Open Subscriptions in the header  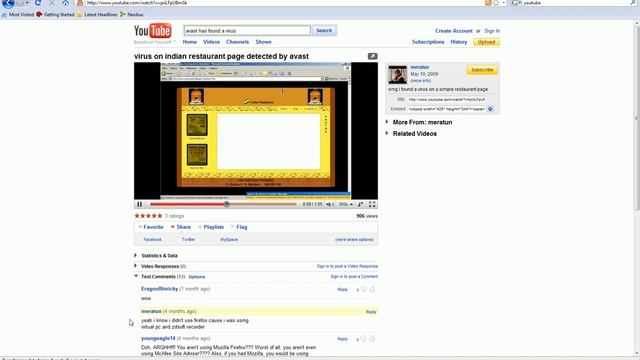428,42
